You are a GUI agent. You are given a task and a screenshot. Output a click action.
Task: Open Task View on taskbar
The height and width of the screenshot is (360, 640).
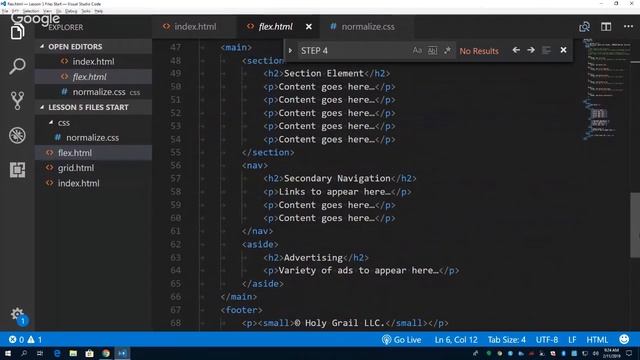[40, 353]
